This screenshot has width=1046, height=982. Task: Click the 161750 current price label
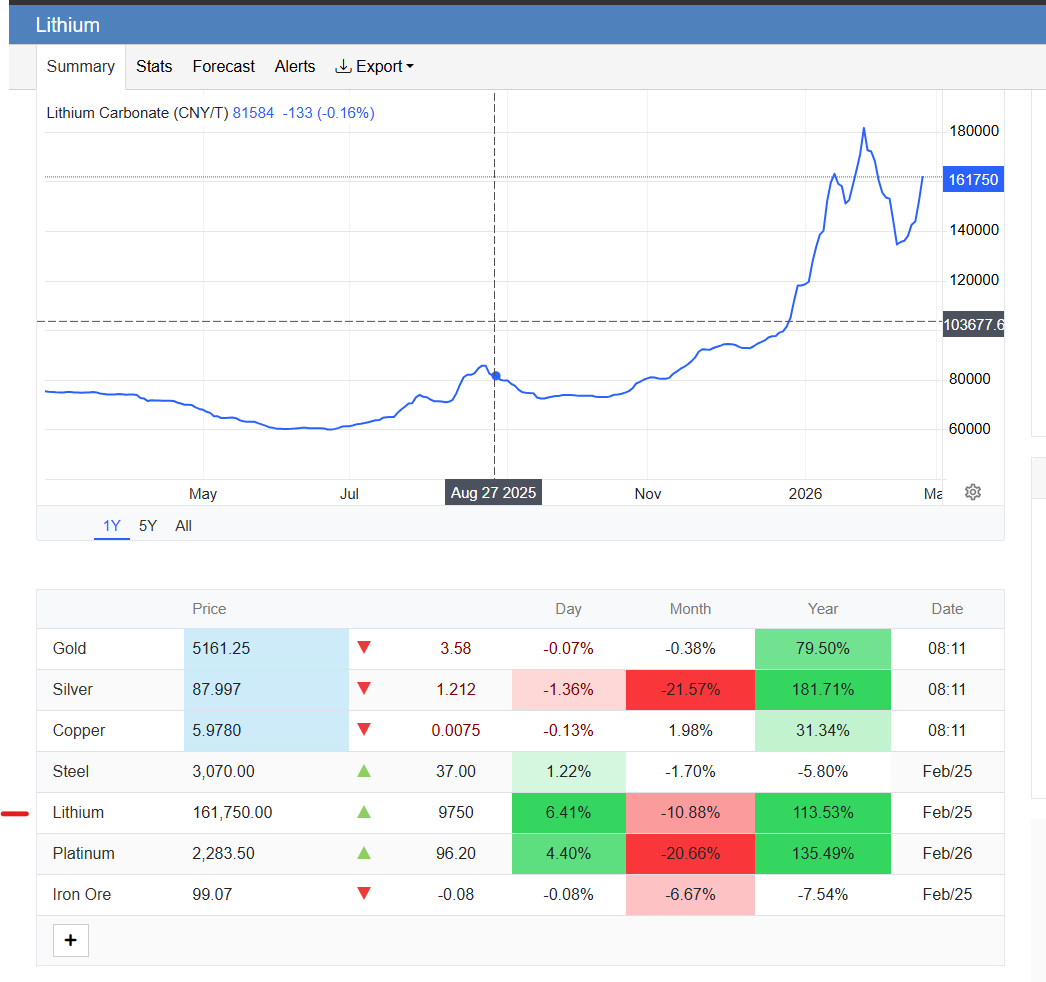point(972,180)
